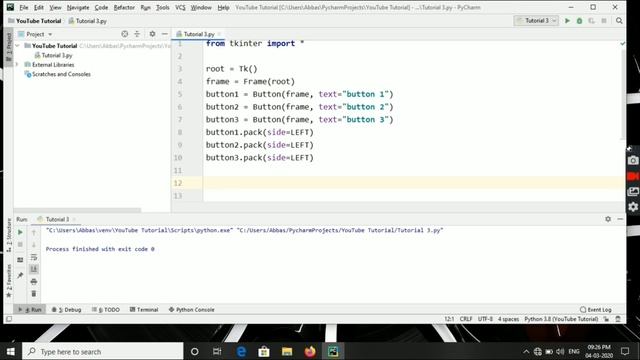Open Tutorial 3 run configuration dropdown

point(536,21)
